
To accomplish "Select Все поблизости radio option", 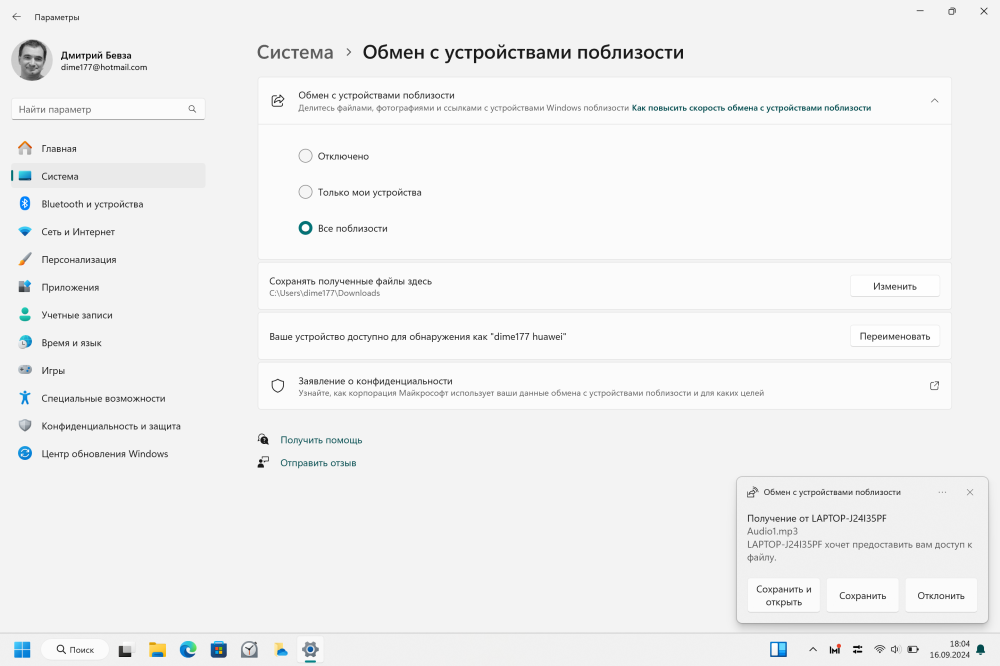I will 305,228.
